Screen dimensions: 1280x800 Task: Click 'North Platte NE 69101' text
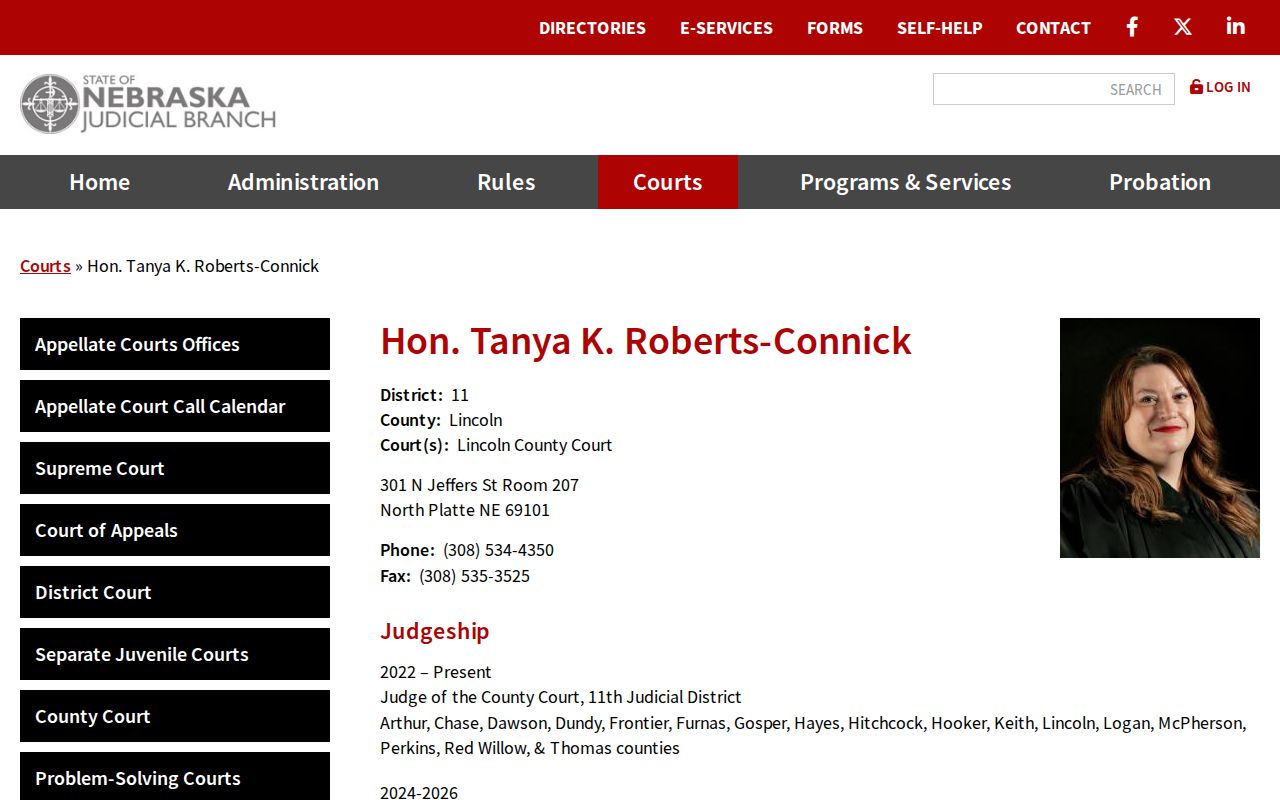pos(465,510)
